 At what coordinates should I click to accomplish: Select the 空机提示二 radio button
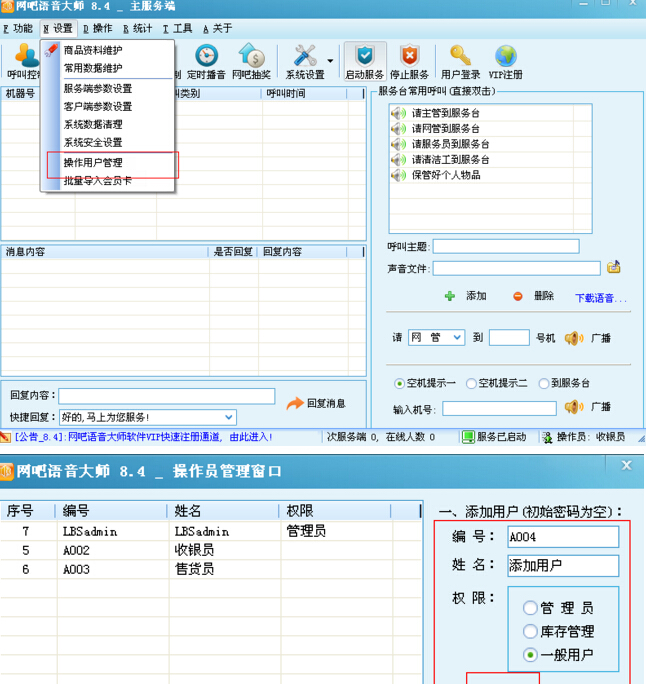coord(471,383)
